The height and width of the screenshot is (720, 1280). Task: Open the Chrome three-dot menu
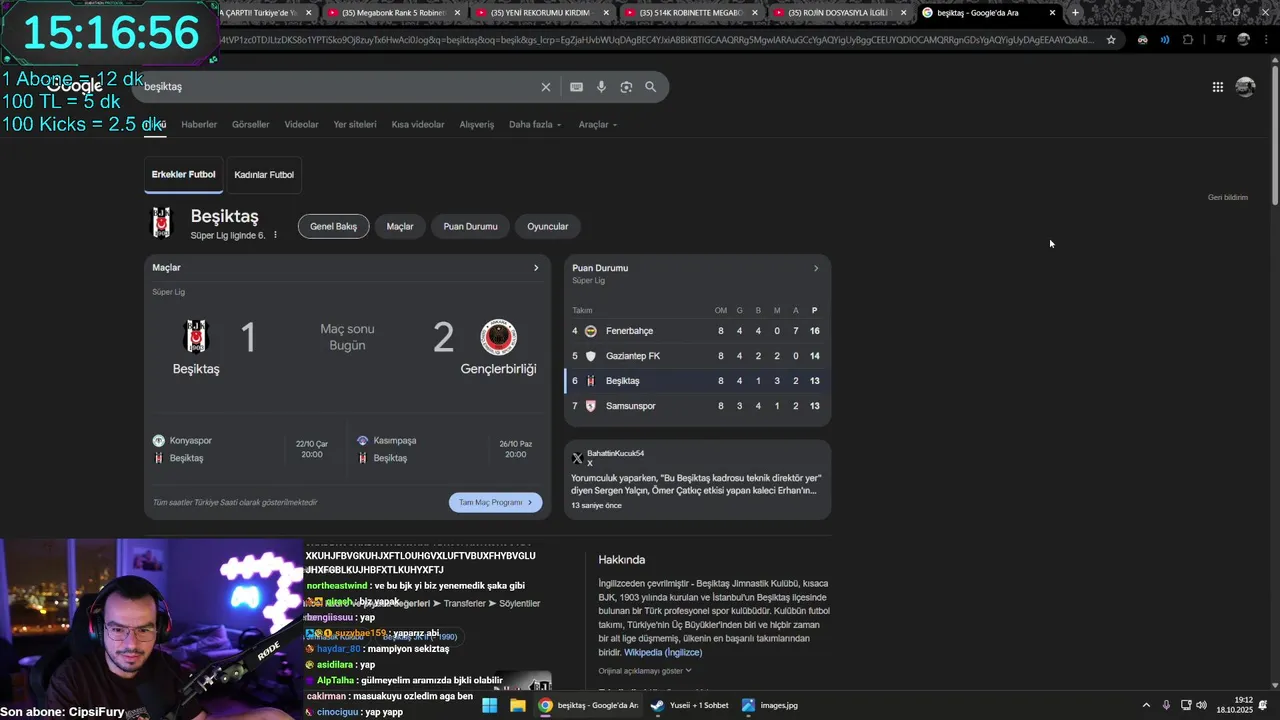click(x=1266, y=40)
